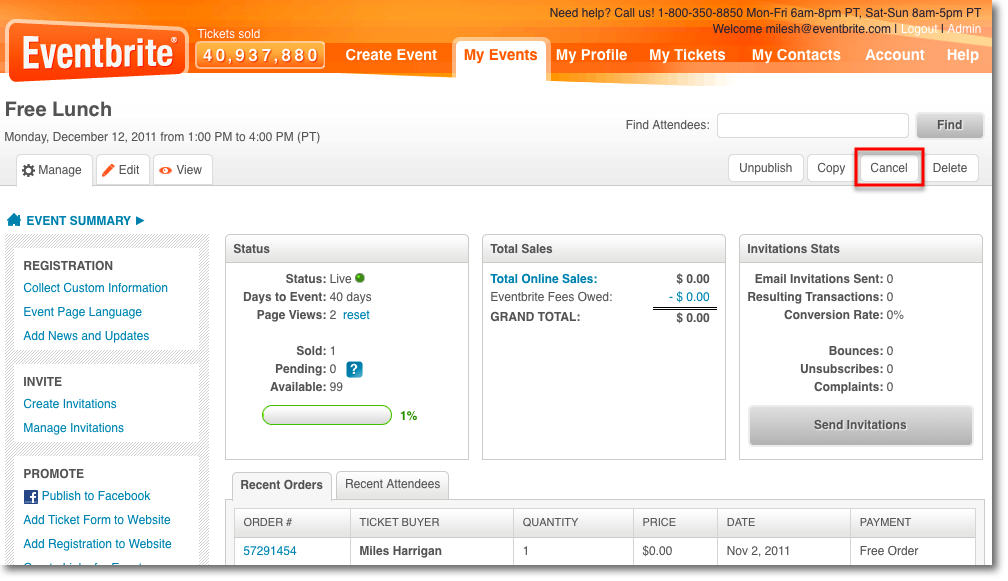The width and height of the screenshot is (1008, 581).
Task: Open the Account menu
Action: click(895, 55)
